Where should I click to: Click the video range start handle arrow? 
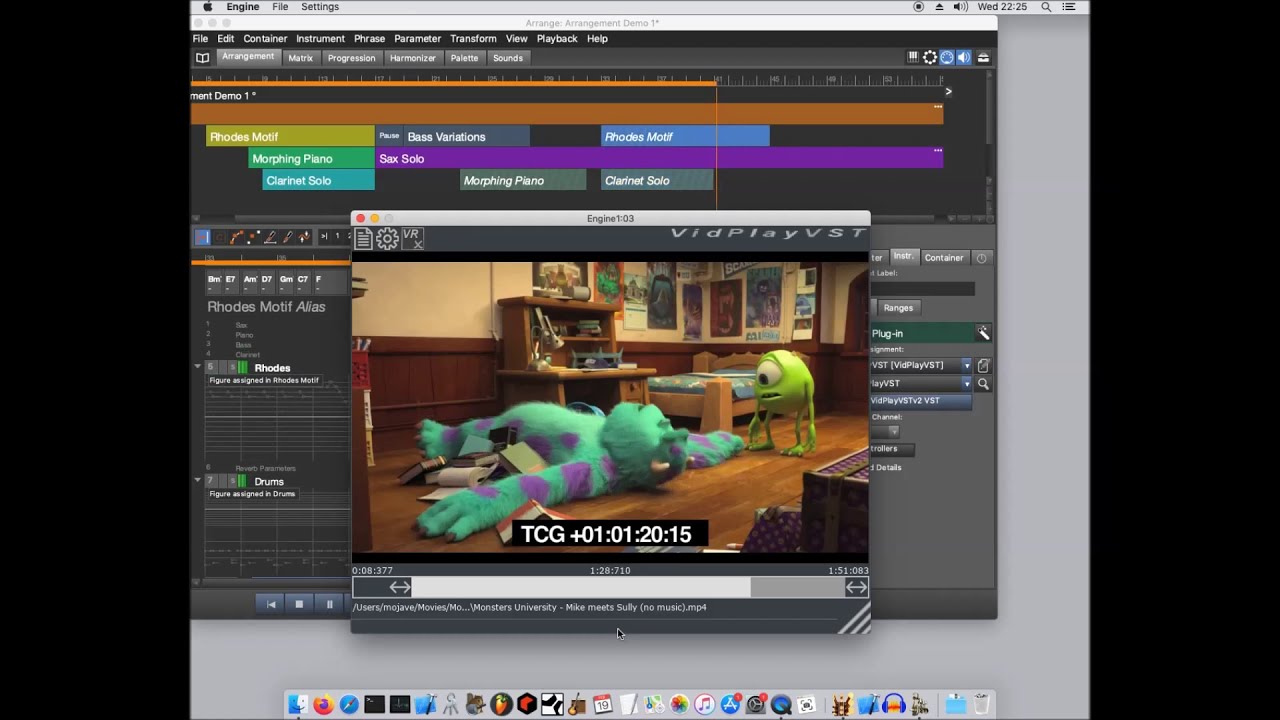tap(400, 588)
